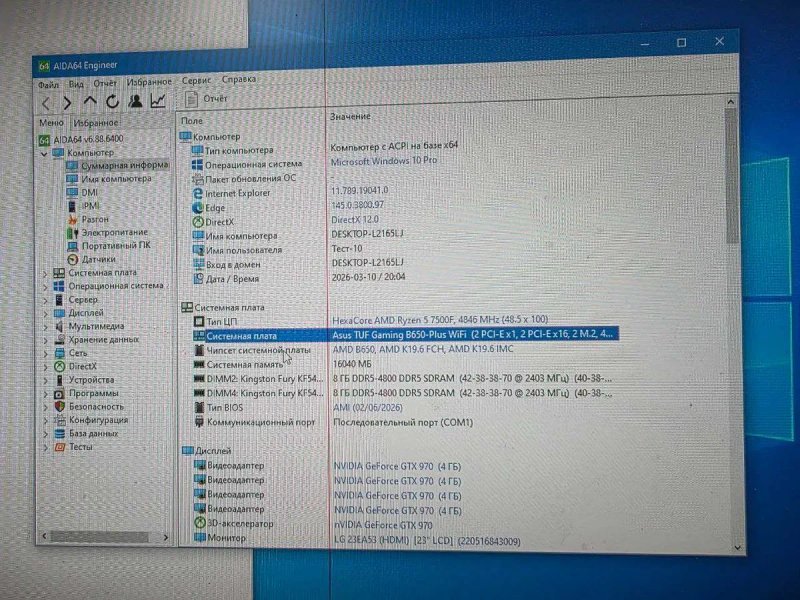
Task: Click the Edge row icon
Action: (x=197, y=208)
